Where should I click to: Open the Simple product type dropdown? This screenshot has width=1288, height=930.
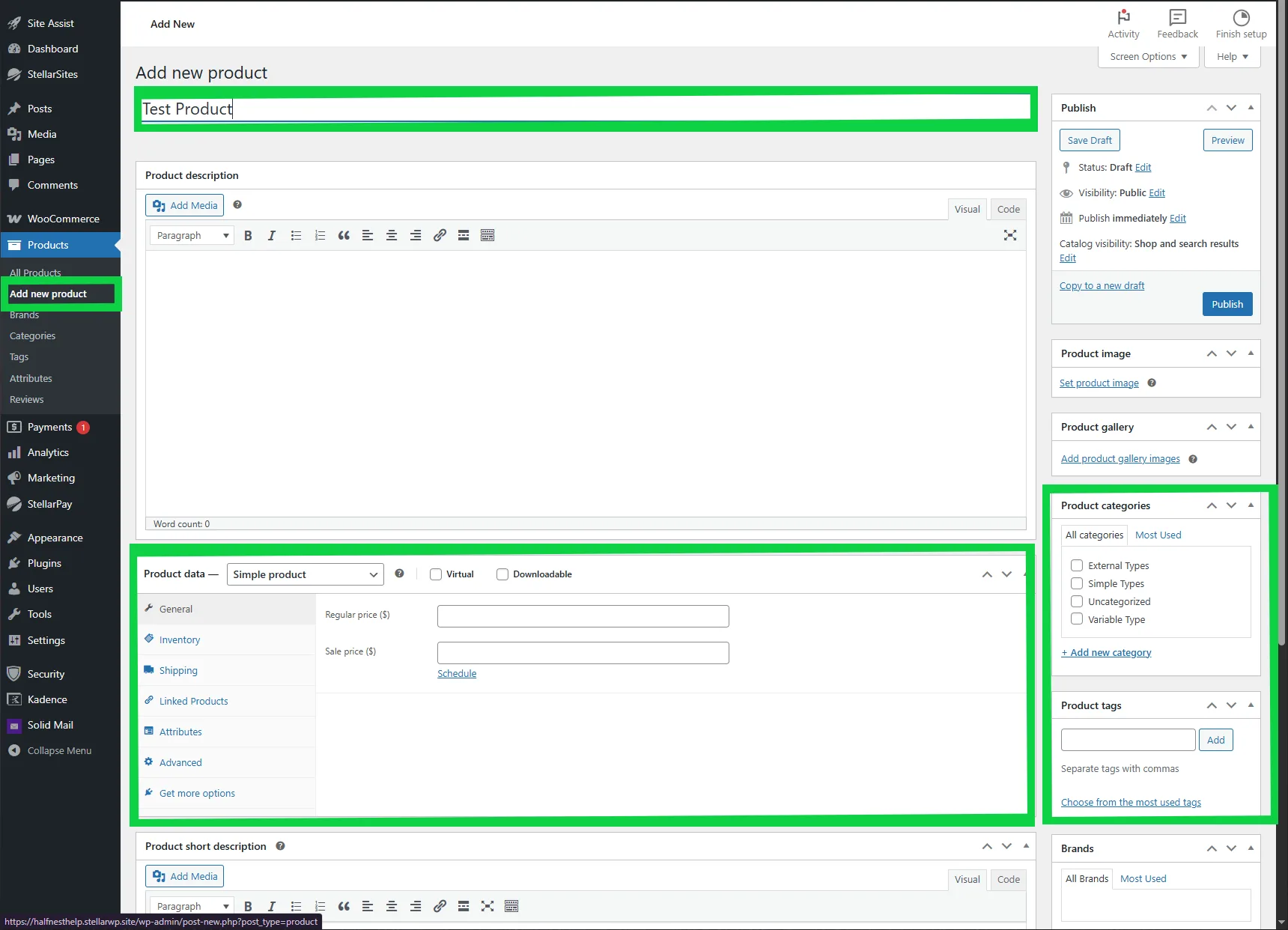click(304, 574)
